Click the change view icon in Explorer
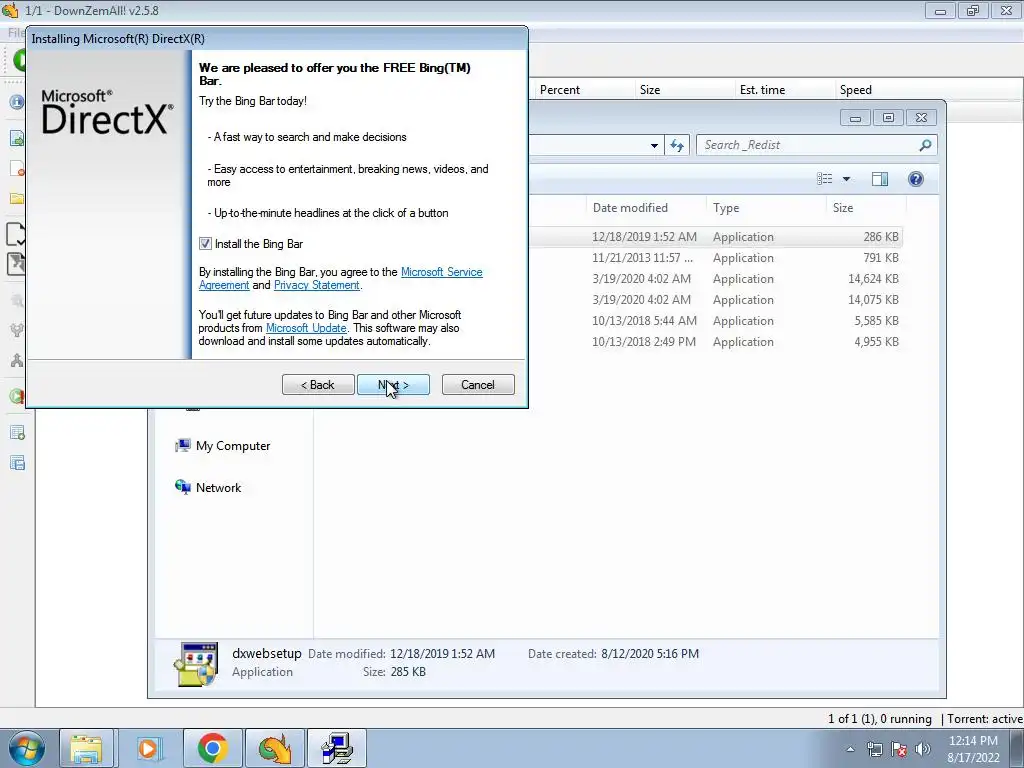The height and width of the screenshot is (768, 1024). coord(825,179)
